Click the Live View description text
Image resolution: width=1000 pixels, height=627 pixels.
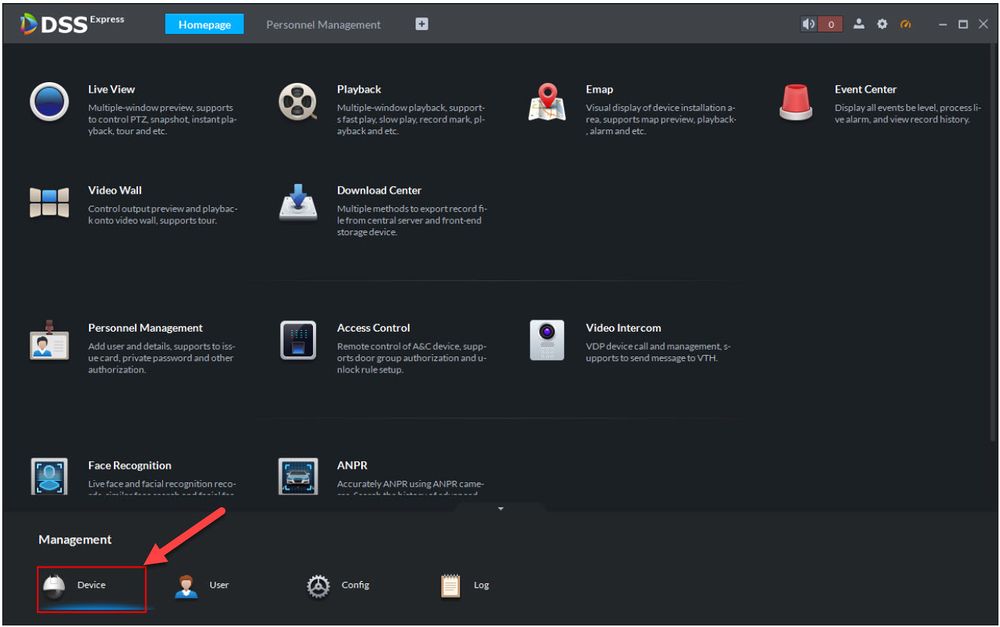(162, 119)
